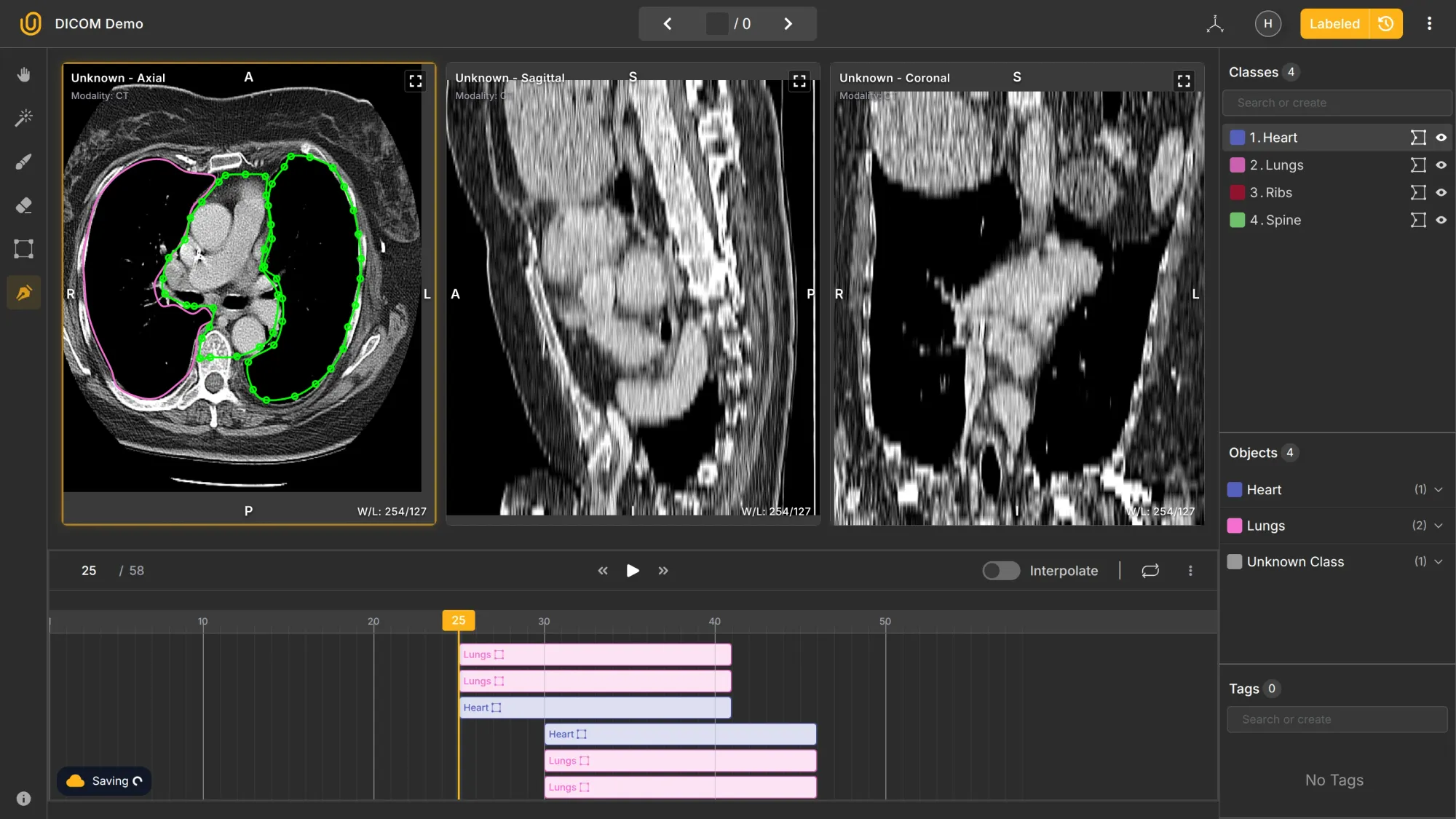Expand the Lungs object entry

tap(1439, 526)
